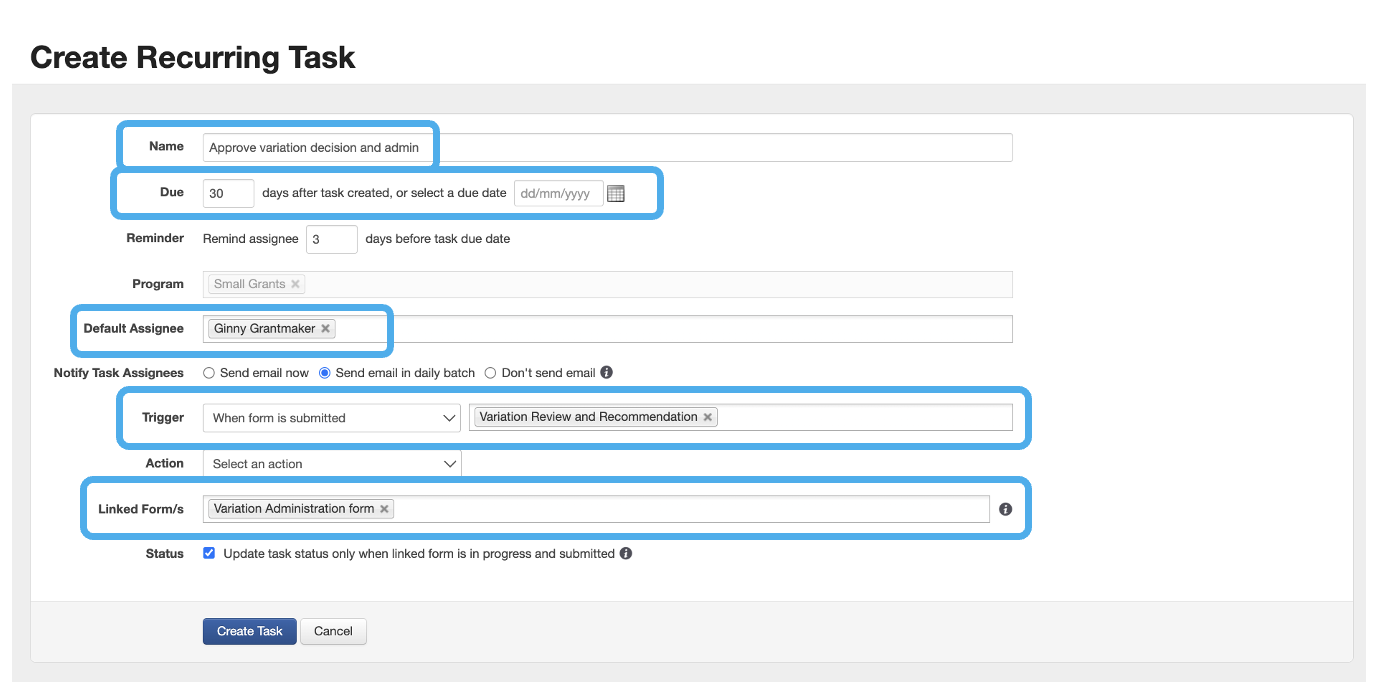Select Send email now radio option
Viewport: 1374px width, 698px height.
(209, 373)
